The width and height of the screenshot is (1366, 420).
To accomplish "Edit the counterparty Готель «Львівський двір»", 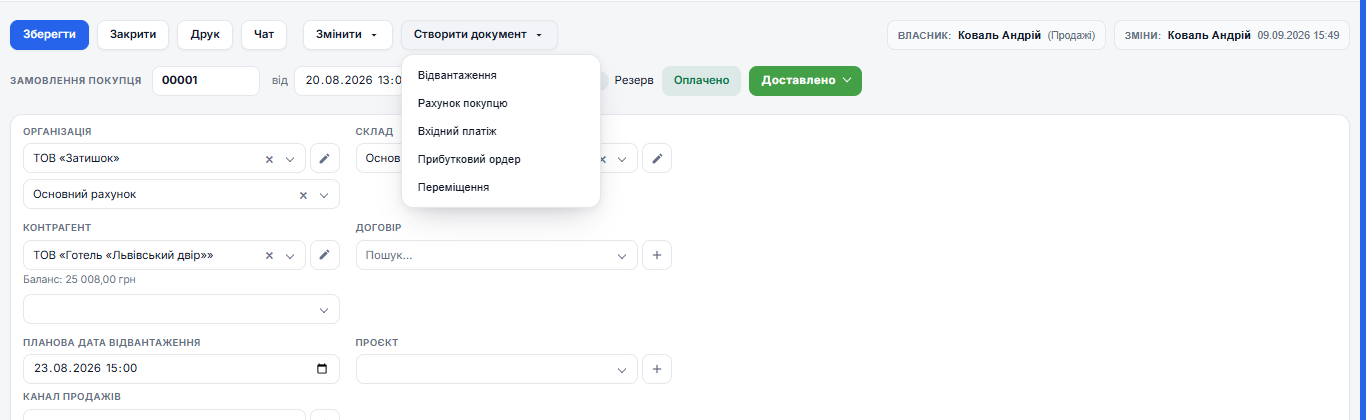I will pyautogui.click(x=324, y=255).
